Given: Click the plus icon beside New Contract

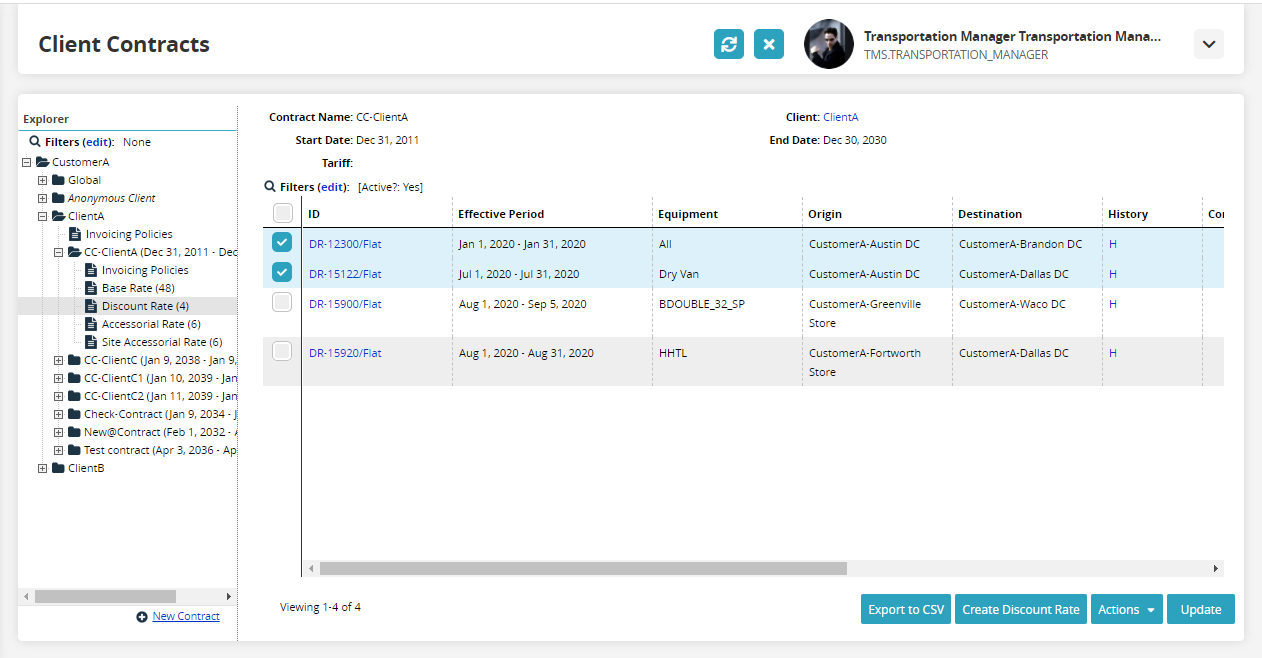Looking at the screenshot, I should pyautogui.click(x=142, y=617).
